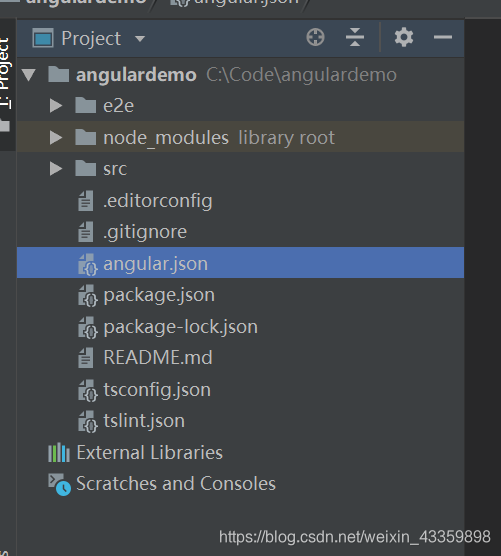This screenshot has width=501, height=556.
Task: Click the External Libraries bar-chart icon
Action: click(x=59, y=452)
